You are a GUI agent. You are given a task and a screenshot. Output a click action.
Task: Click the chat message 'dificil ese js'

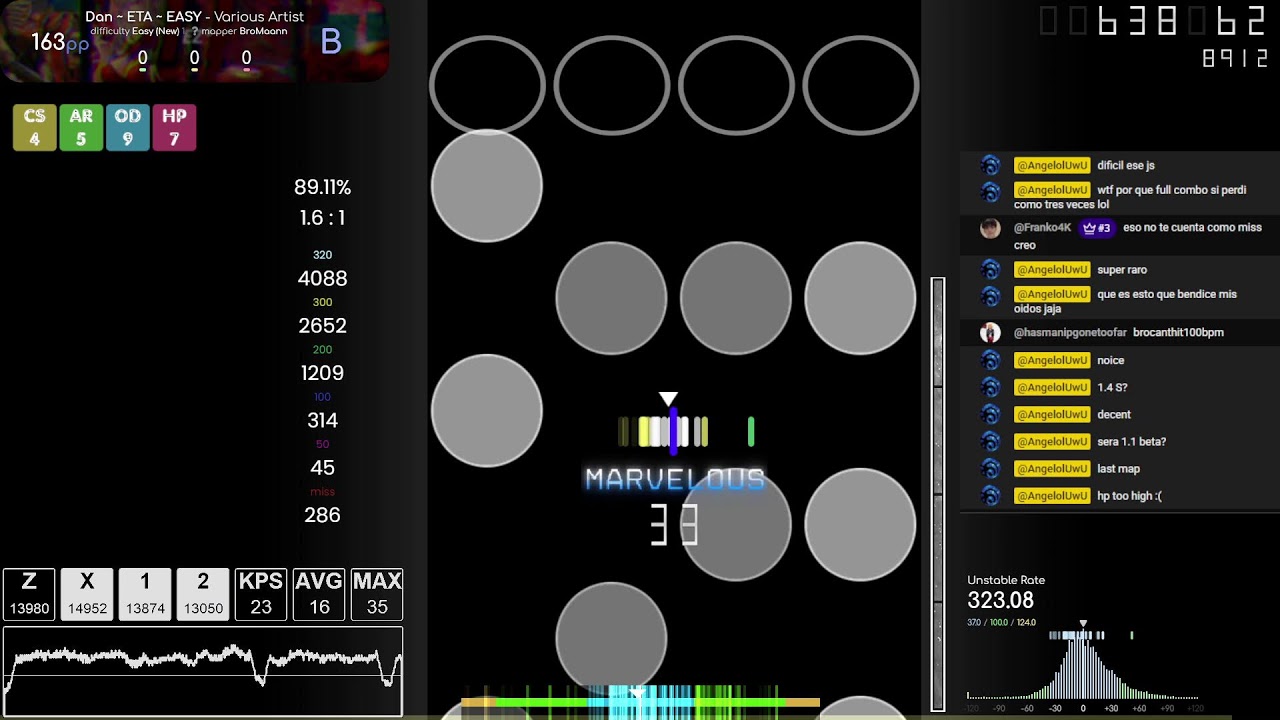[1126, 166]
